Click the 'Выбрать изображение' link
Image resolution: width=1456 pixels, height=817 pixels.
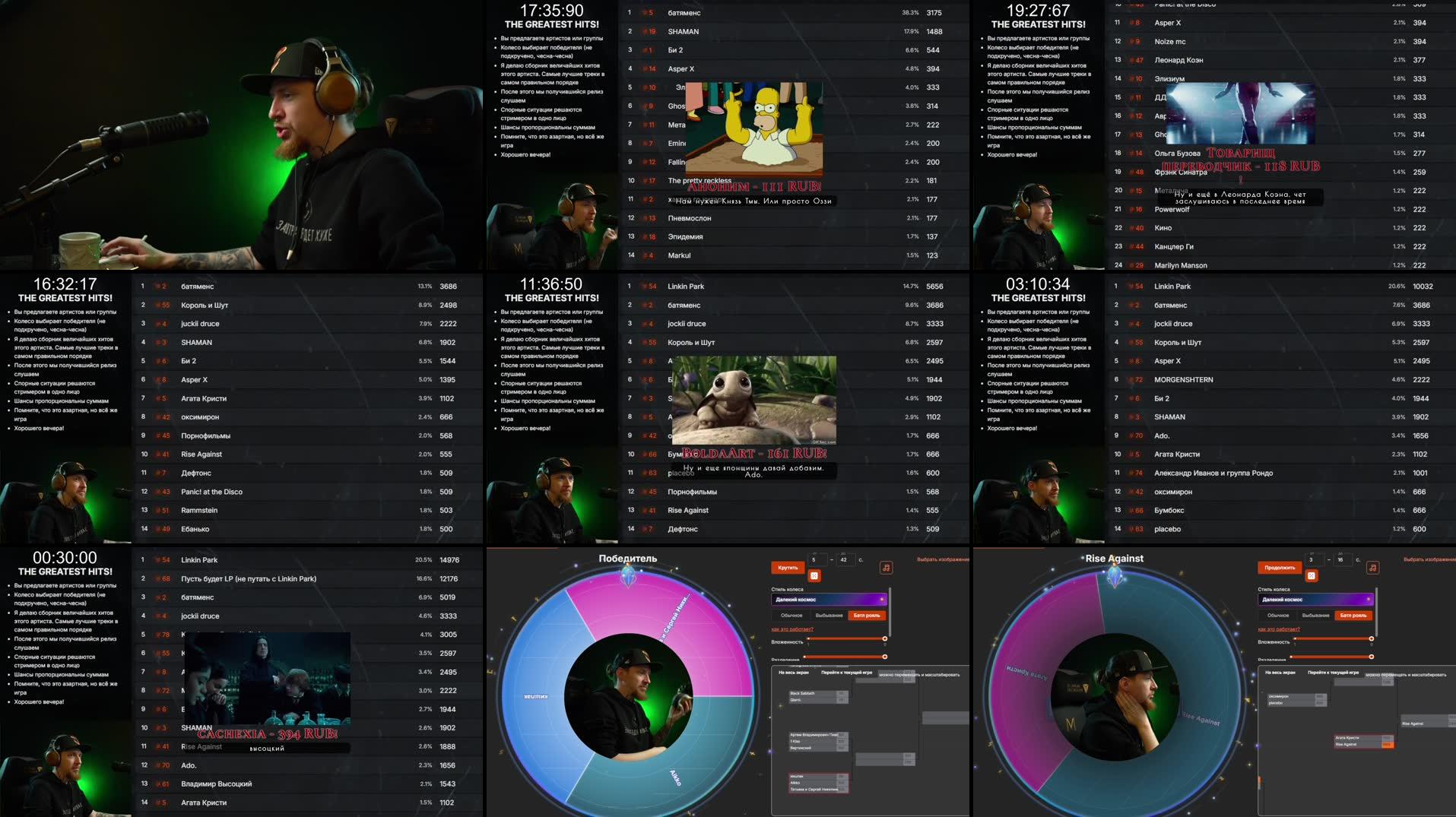click(941, 559)
